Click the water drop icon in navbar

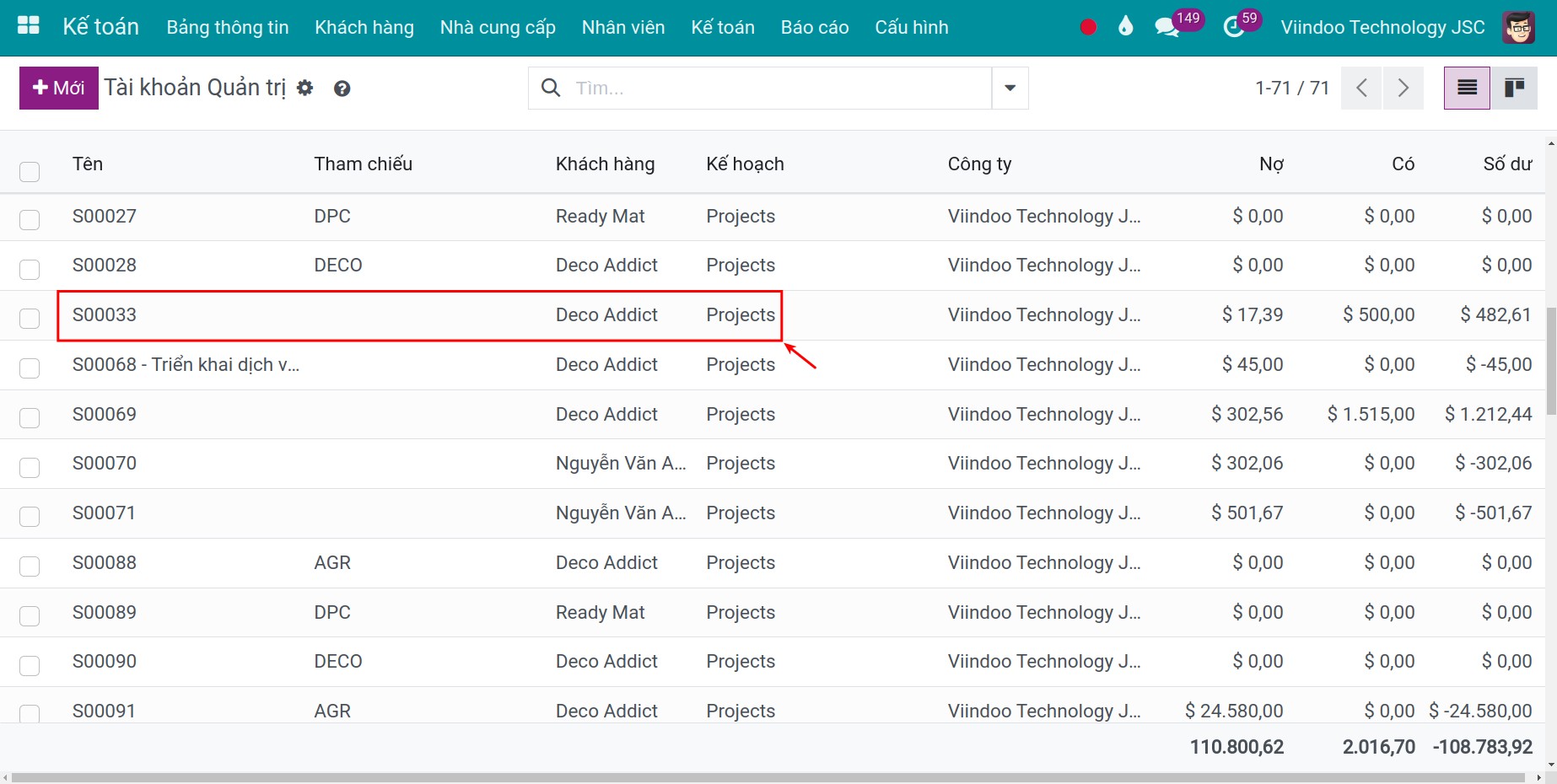click(1126, 27)
